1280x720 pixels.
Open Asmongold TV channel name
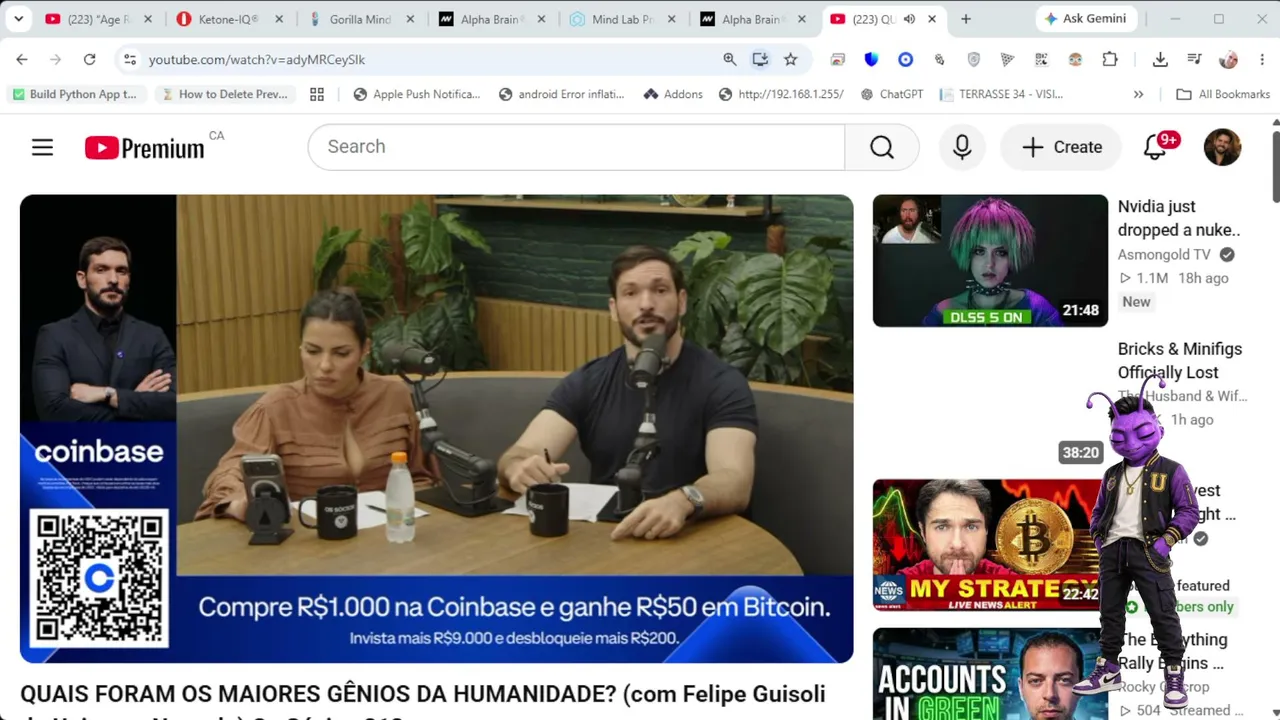pyautogui.click(x=1164, y=255)
